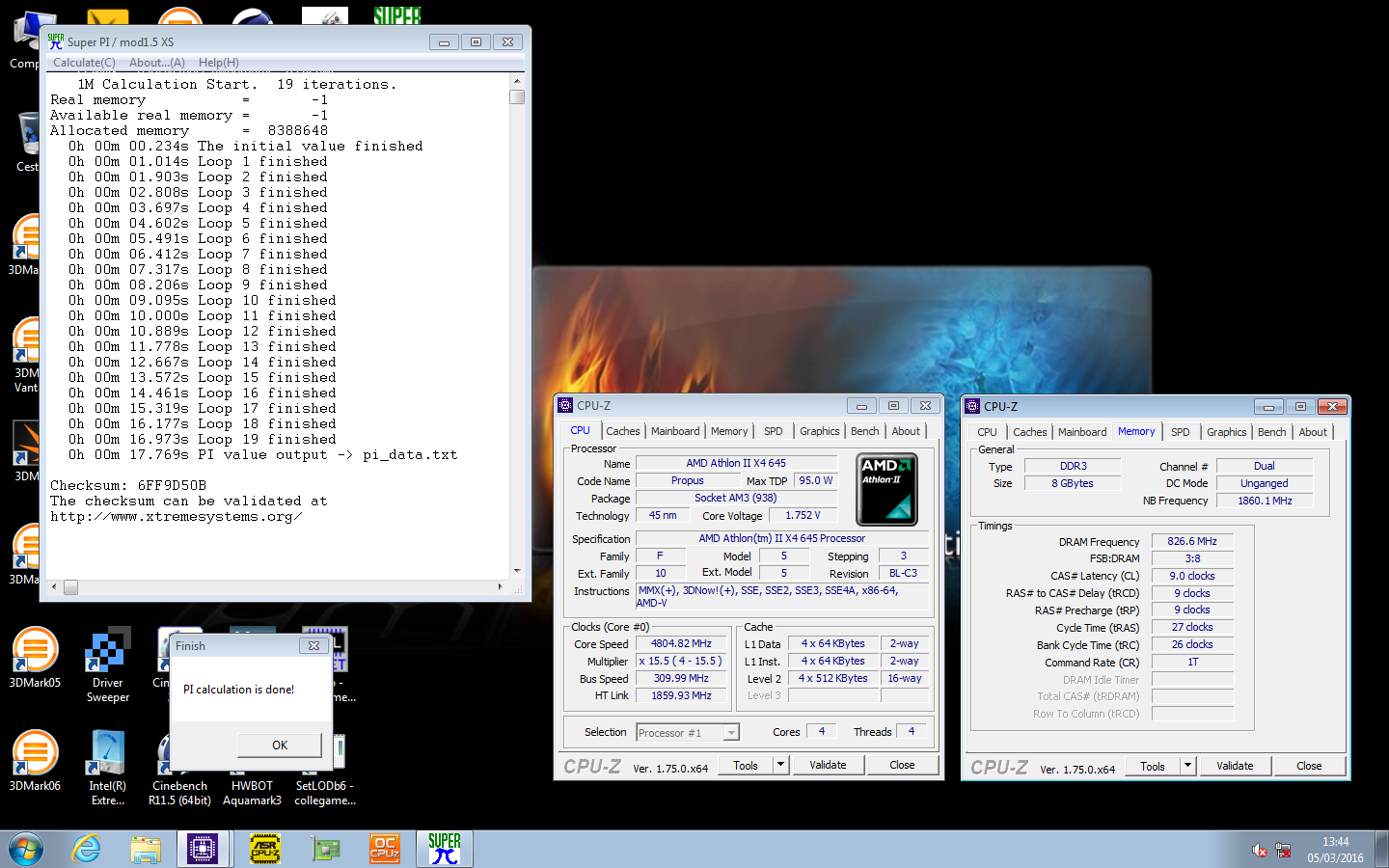1389x868 pixels.
Task: Expand Tools dropdown arrow in CPU-Z Processor window
Action: 781,765
